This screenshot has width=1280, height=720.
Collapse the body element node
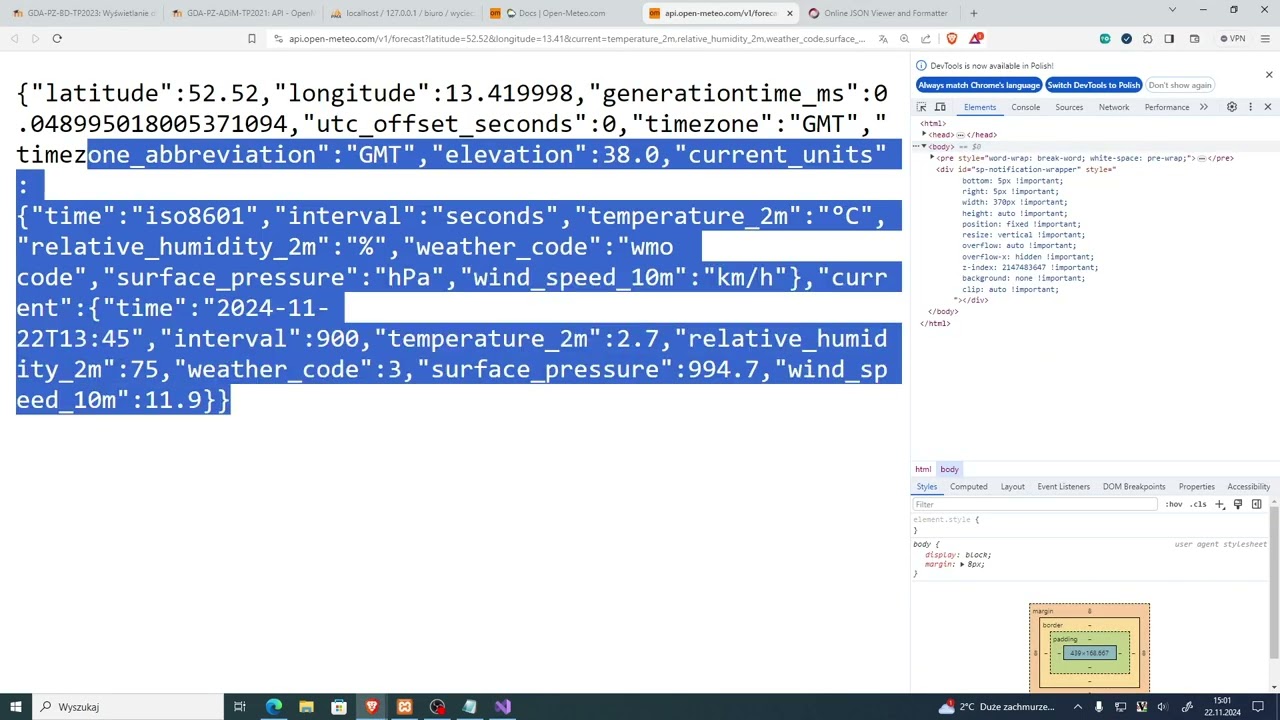(924, 146)
